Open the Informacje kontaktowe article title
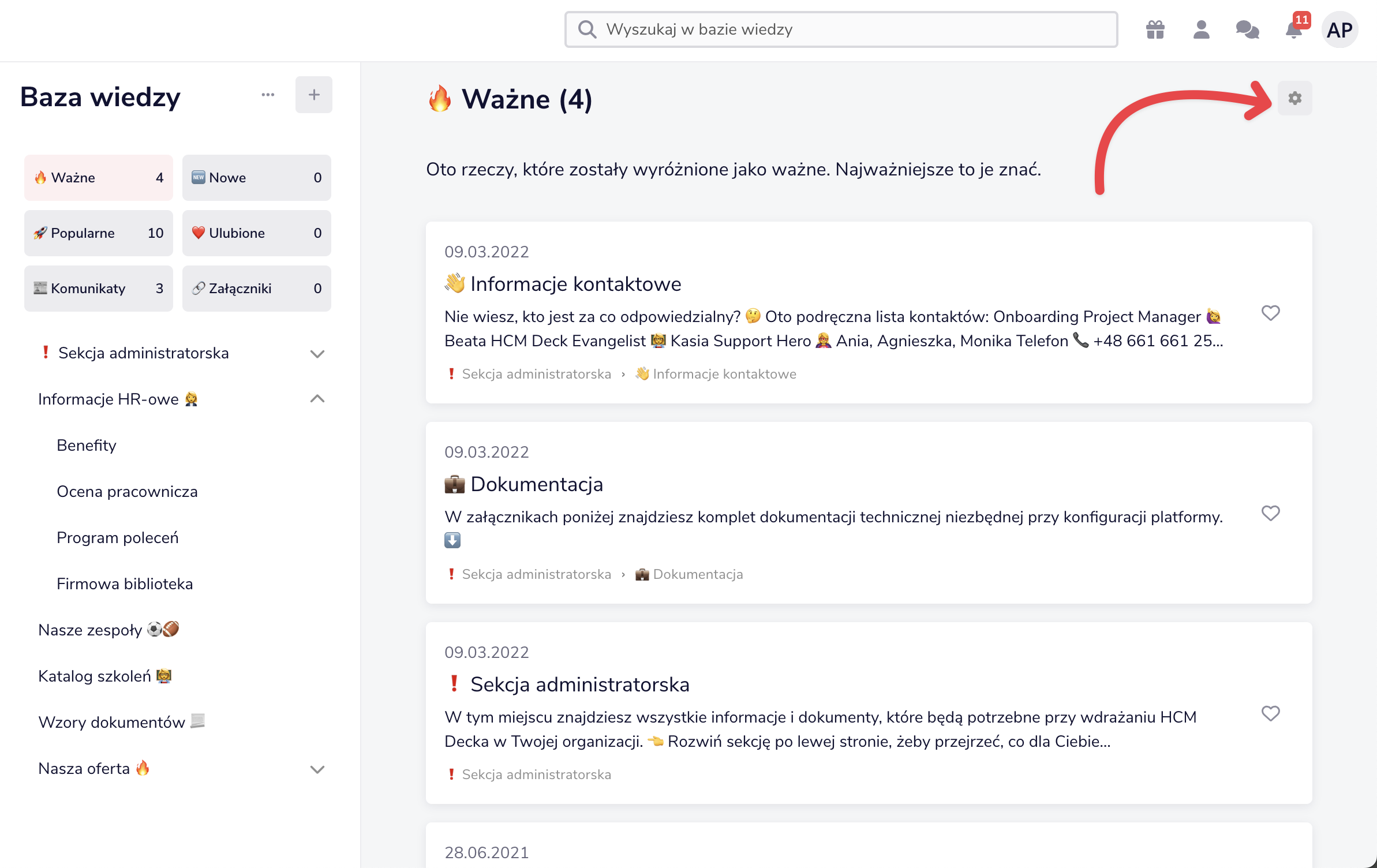 click(575, 284)
